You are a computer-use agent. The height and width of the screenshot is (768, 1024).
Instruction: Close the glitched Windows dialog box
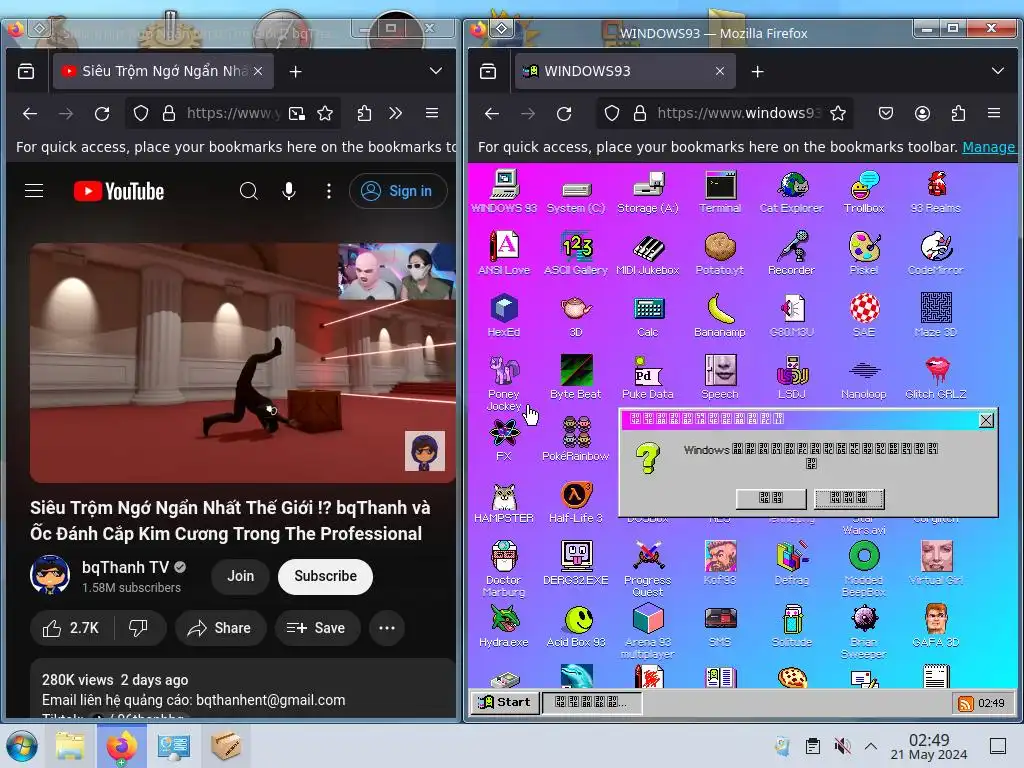[986, 420]
